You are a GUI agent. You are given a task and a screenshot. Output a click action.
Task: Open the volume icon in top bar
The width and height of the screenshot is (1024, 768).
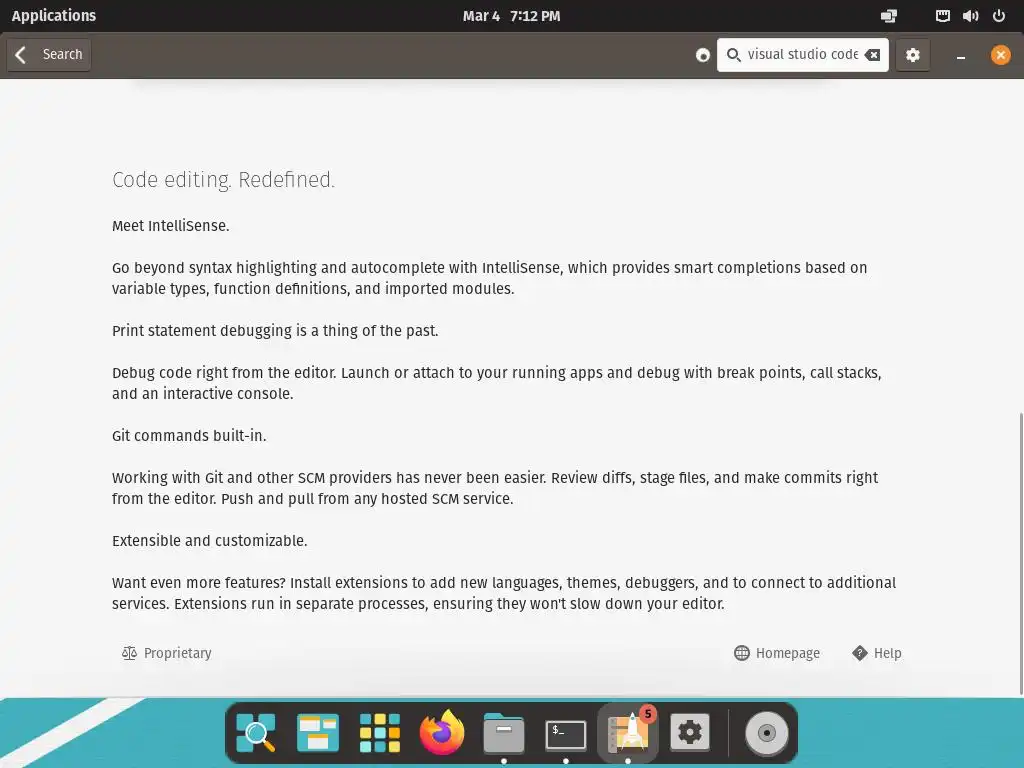tap(970, 16)
